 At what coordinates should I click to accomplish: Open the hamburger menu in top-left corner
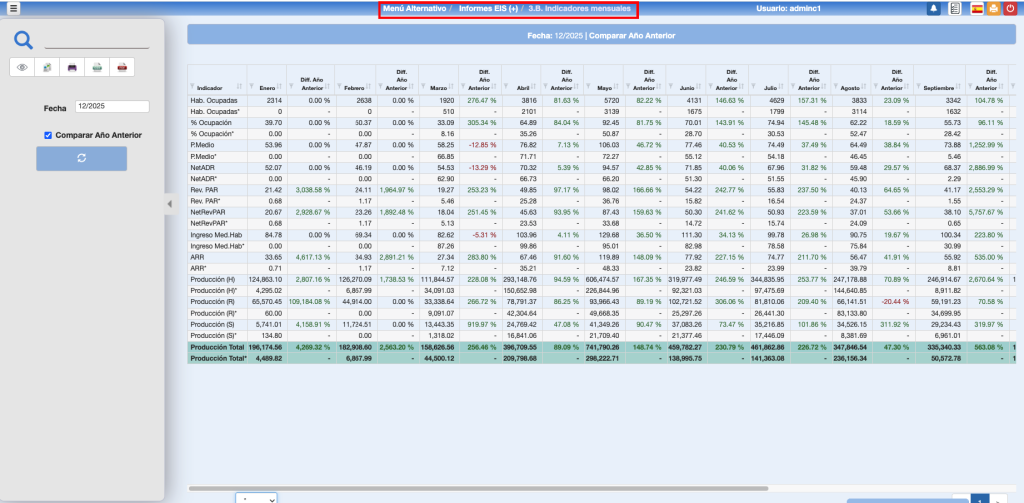tap(13, 9)
